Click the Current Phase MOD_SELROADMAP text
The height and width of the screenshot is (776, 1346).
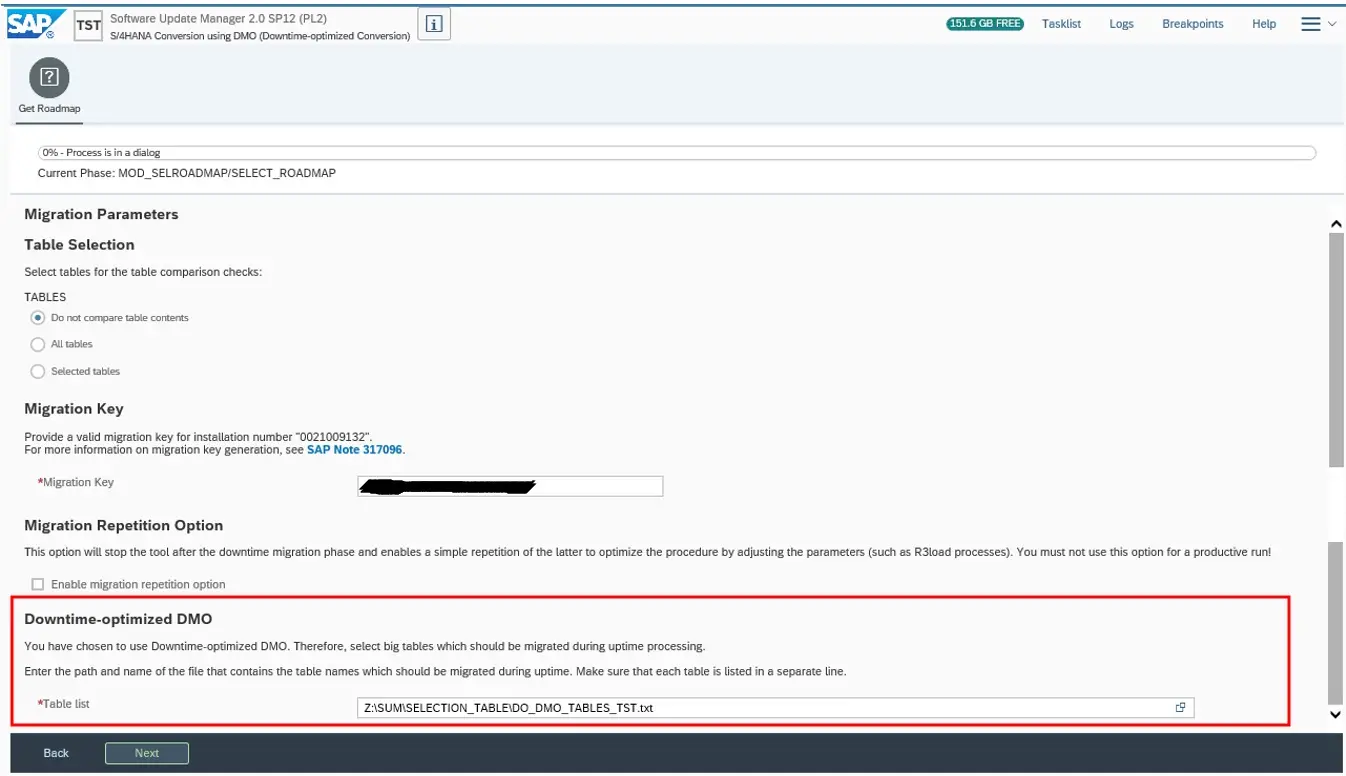[187, 173]
